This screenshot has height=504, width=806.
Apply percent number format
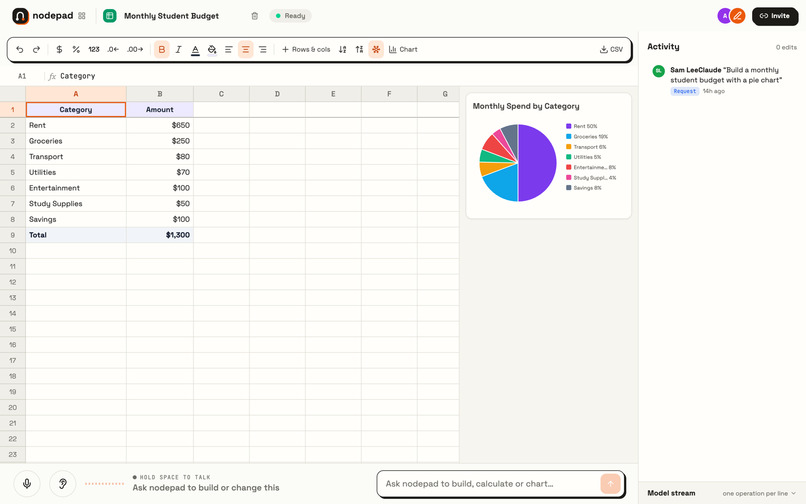point(76,49)
